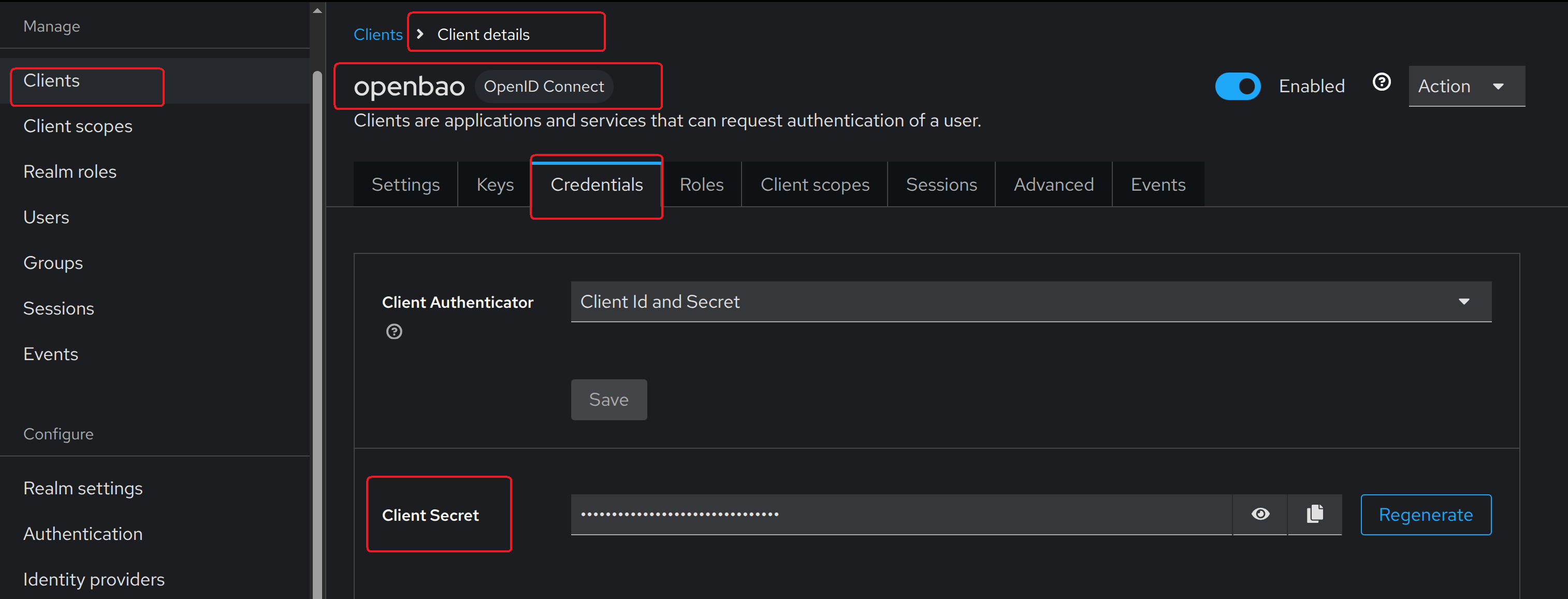Switch to the Settings tab
This screenshot has height=599, width=1568.
(x=405, y=184)
